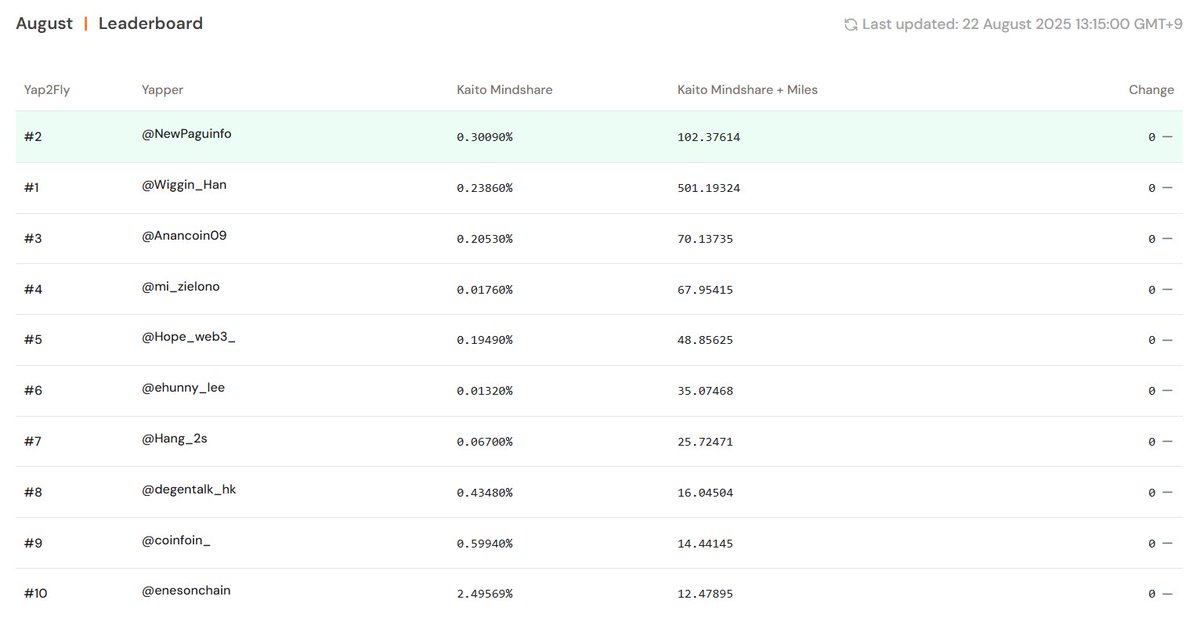This screenshot has width=1200, height=618.
Task: Click the Kaito Mindshare column header
Action: point(505,90)
